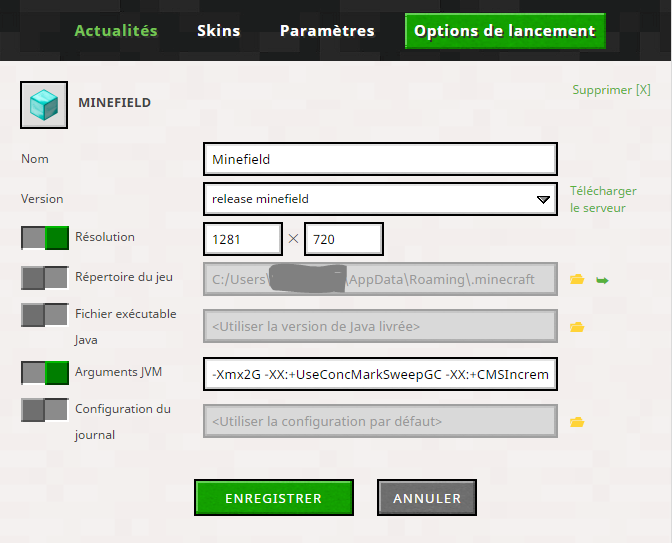Image resolution: width=672 pixels, height=543 pixels.
Task: Click the resolution height field 720
Action: pos(344,239)
